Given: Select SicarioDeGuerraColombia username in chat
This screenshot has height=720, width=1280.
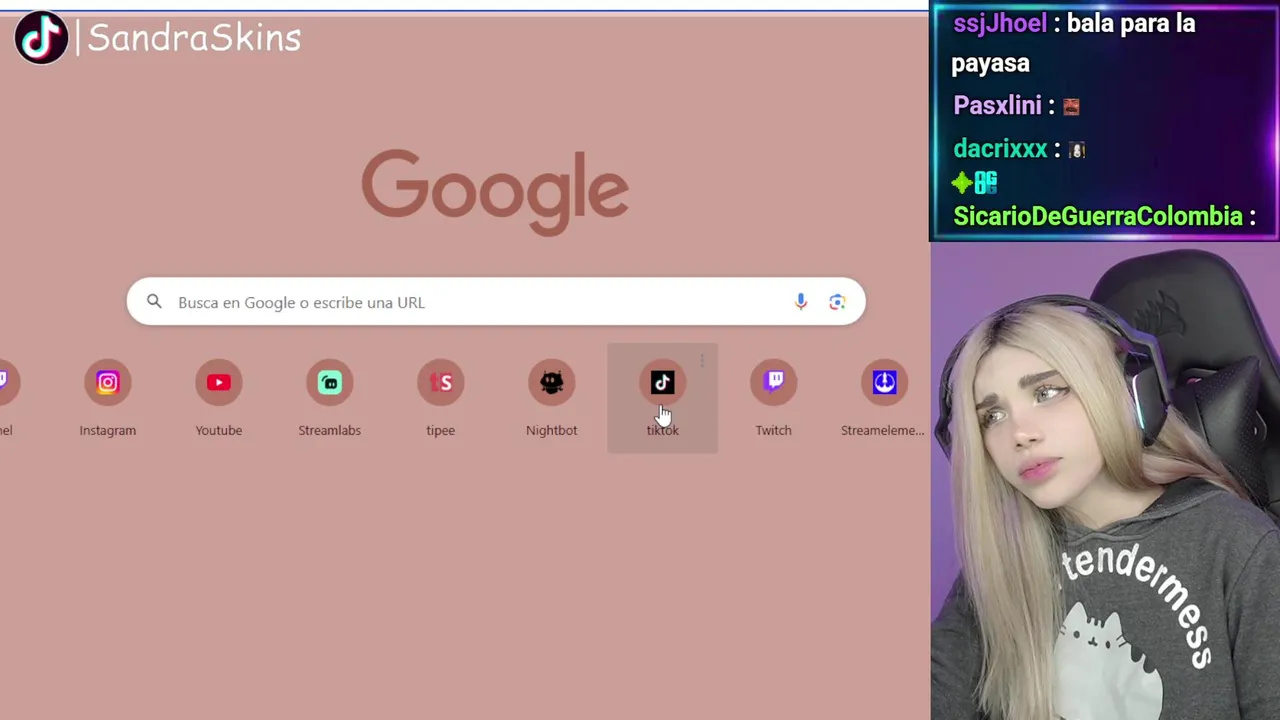Looking at the screenshot, I should (1097, 216).
